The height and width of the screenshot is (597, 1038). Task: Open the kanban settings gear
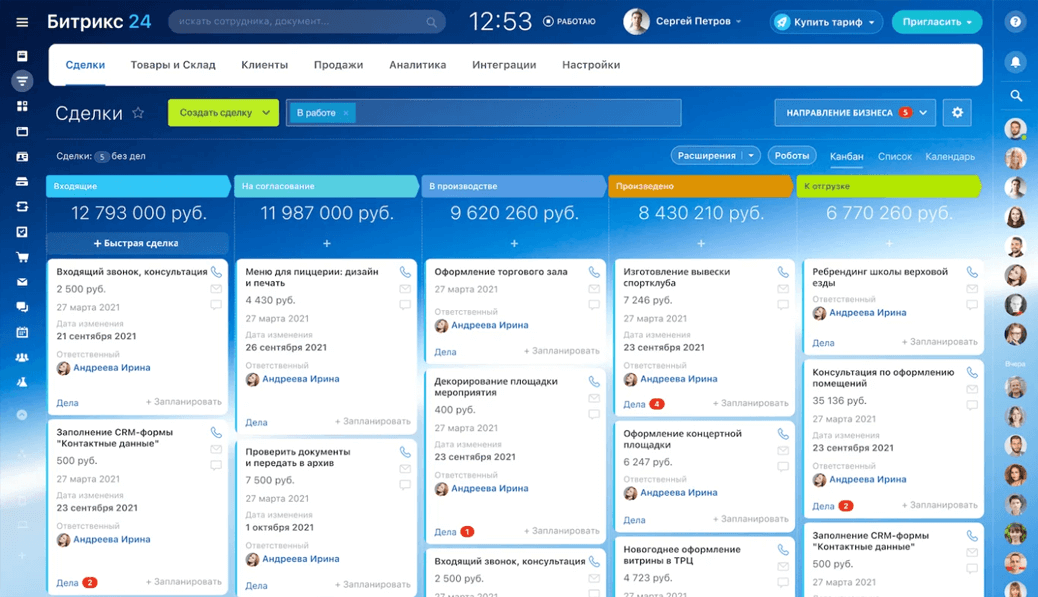[957, 113]
